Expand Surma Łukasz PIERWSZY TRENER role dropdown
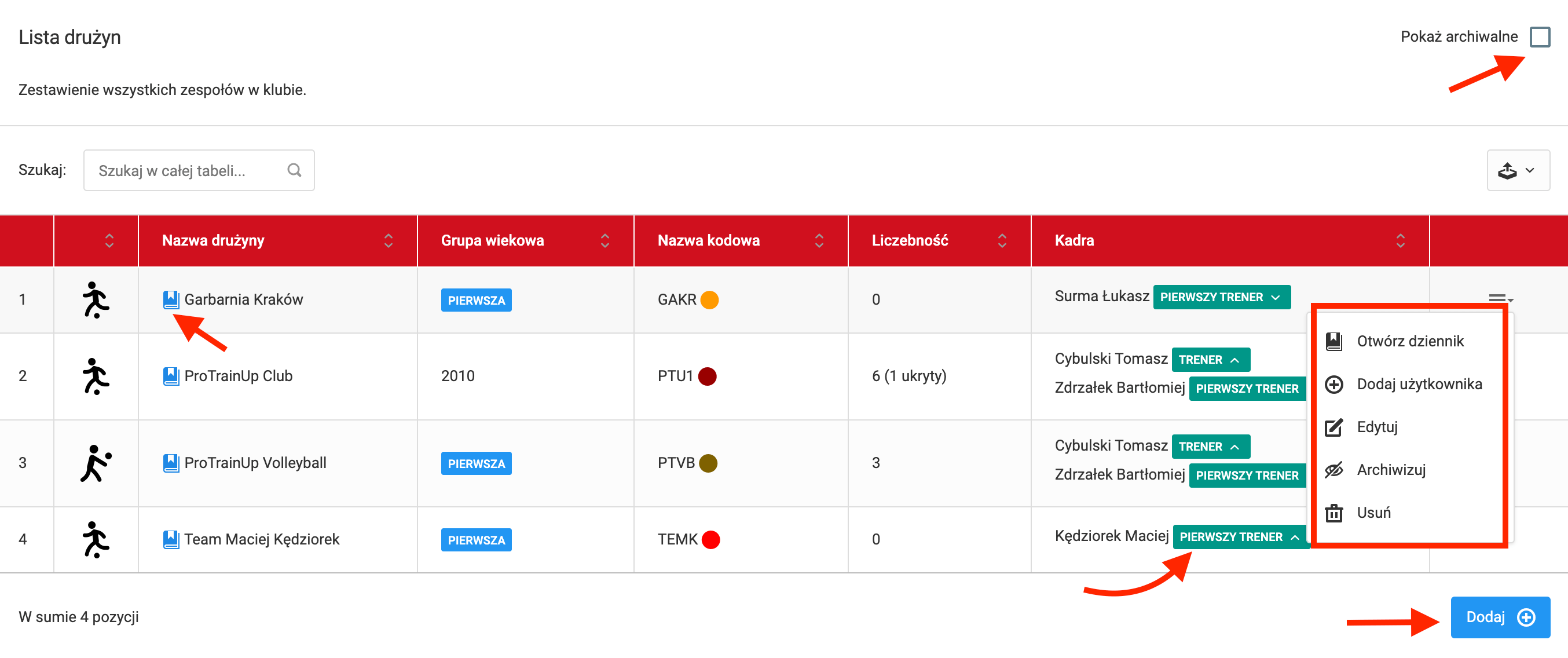 coord(1222,297)
